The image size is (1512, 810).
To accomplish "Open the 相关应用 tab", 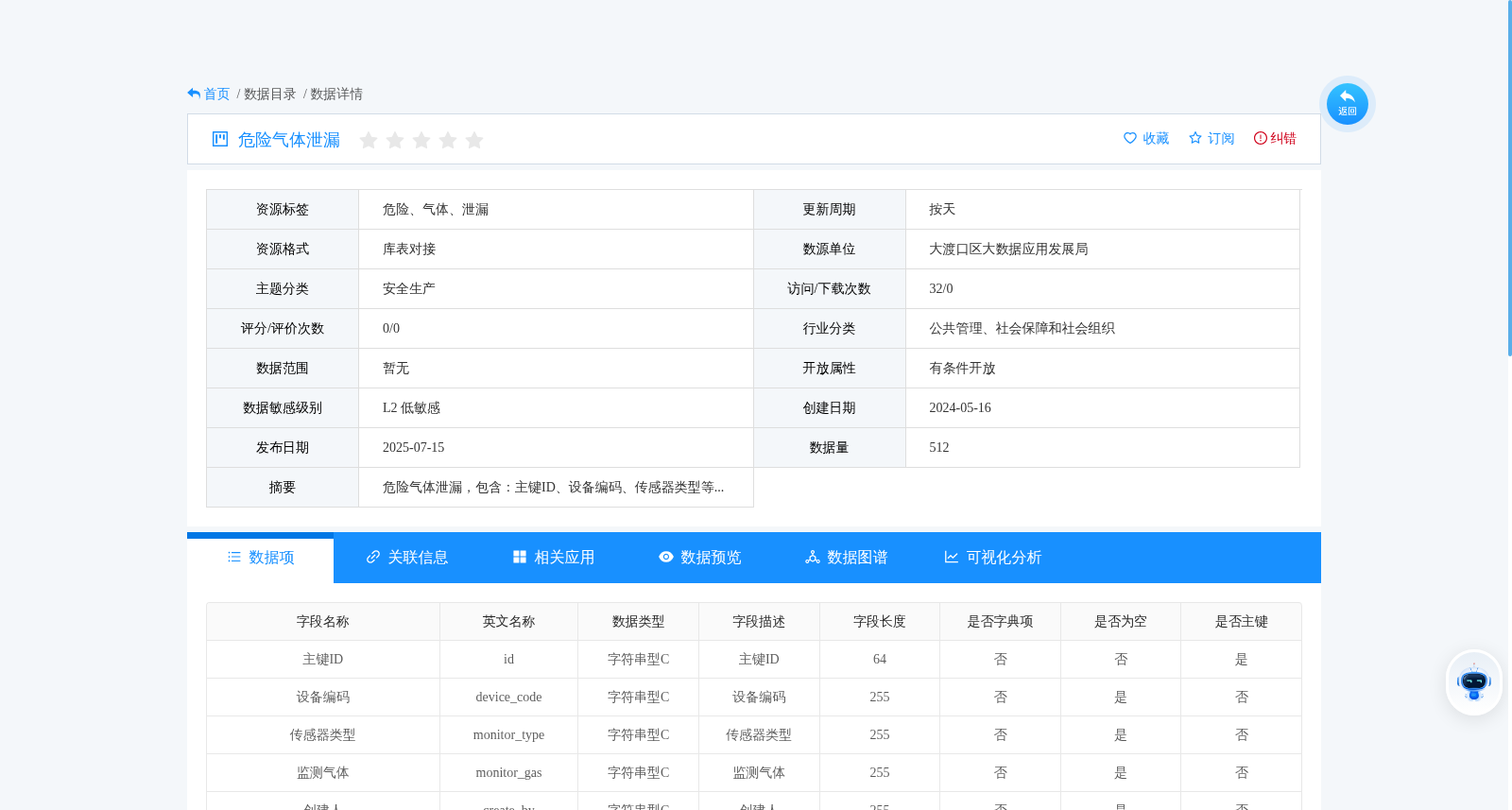I will [x=554, y=558].
